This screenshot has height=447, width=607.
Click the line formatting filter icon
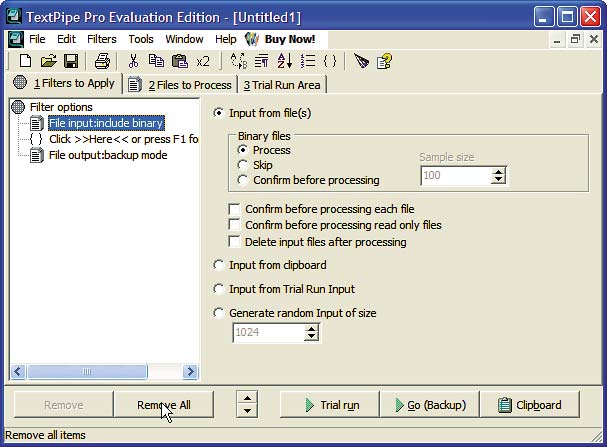click(261, 61)
